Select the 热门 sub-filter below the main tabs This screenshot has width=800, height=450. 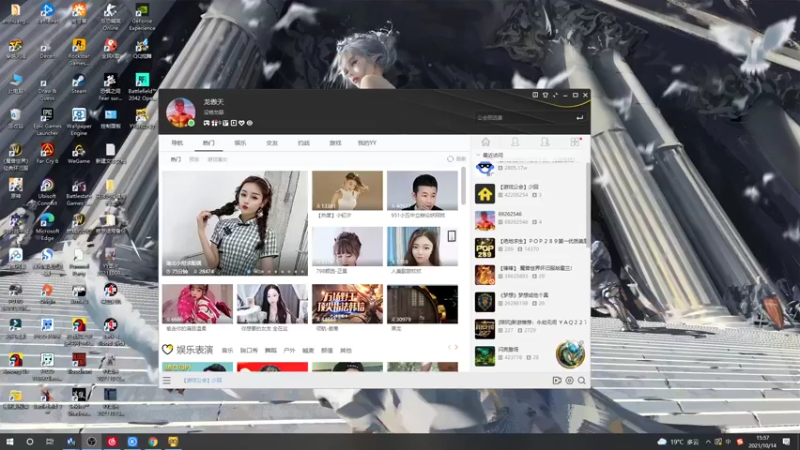[176, 159]
